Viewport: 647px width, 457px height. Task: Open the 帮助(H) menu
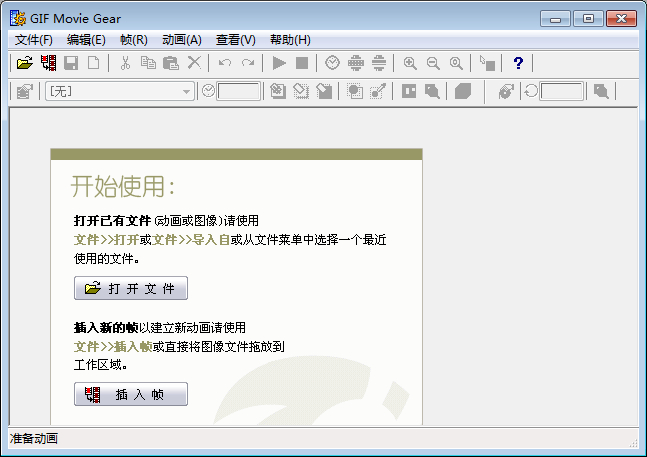tap(290, 40)
